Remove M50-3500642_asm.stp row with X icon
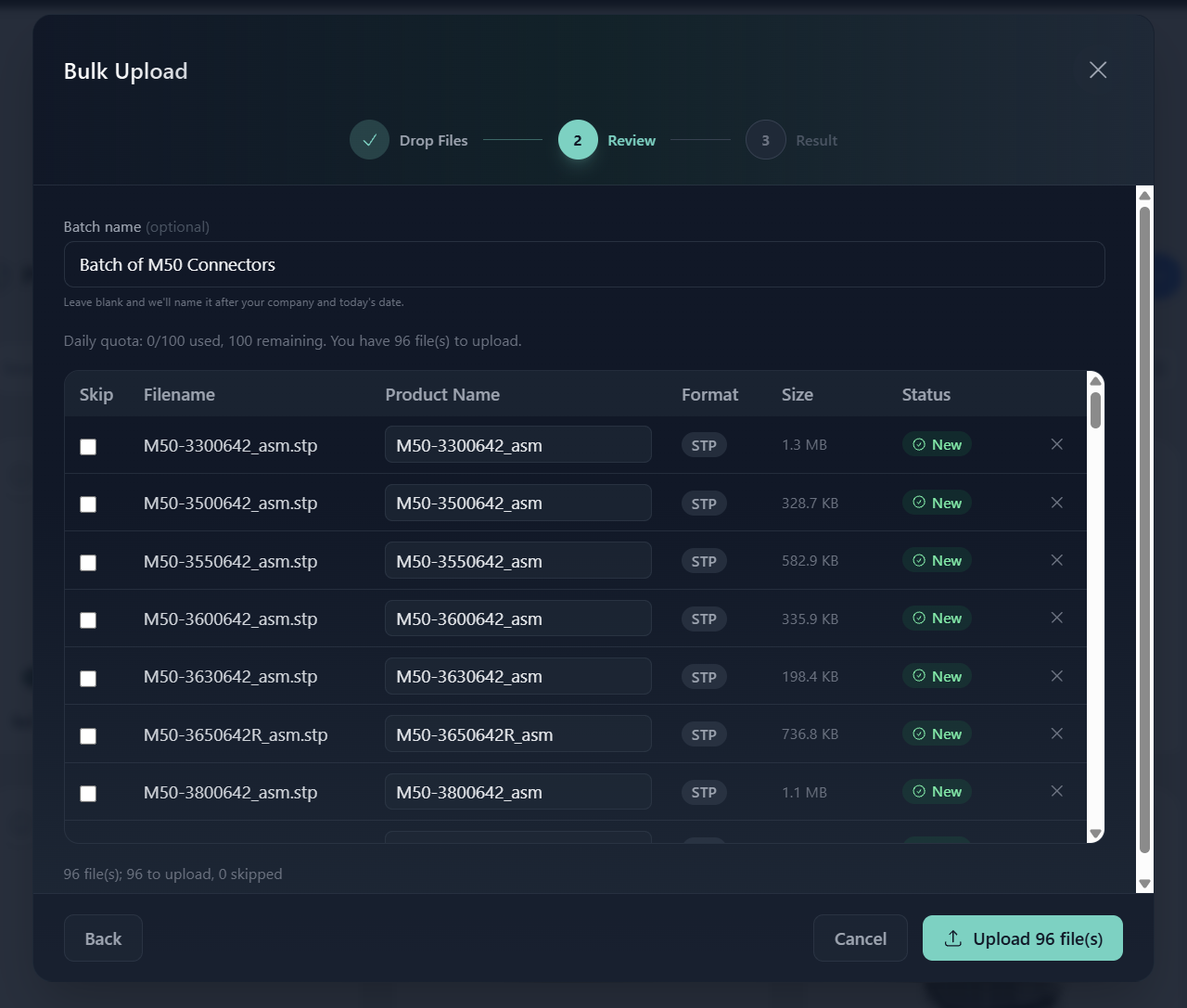The image size is (1187, 1008). 1056,503
